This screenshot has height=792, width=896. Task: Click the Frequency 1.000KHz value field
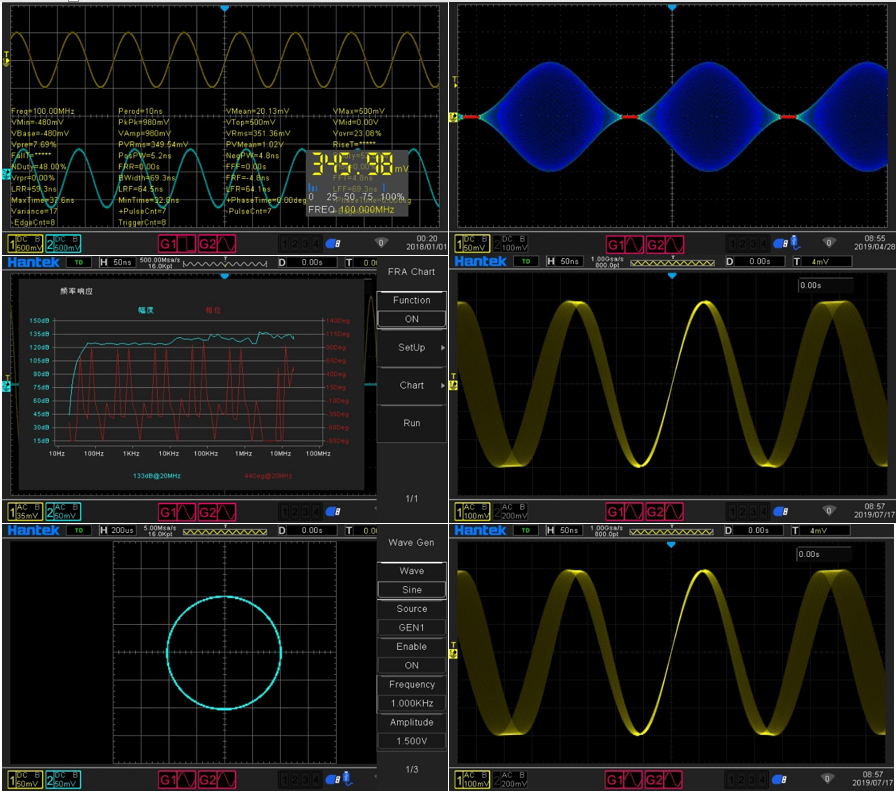pyautogui.click(x=411, y=703)
